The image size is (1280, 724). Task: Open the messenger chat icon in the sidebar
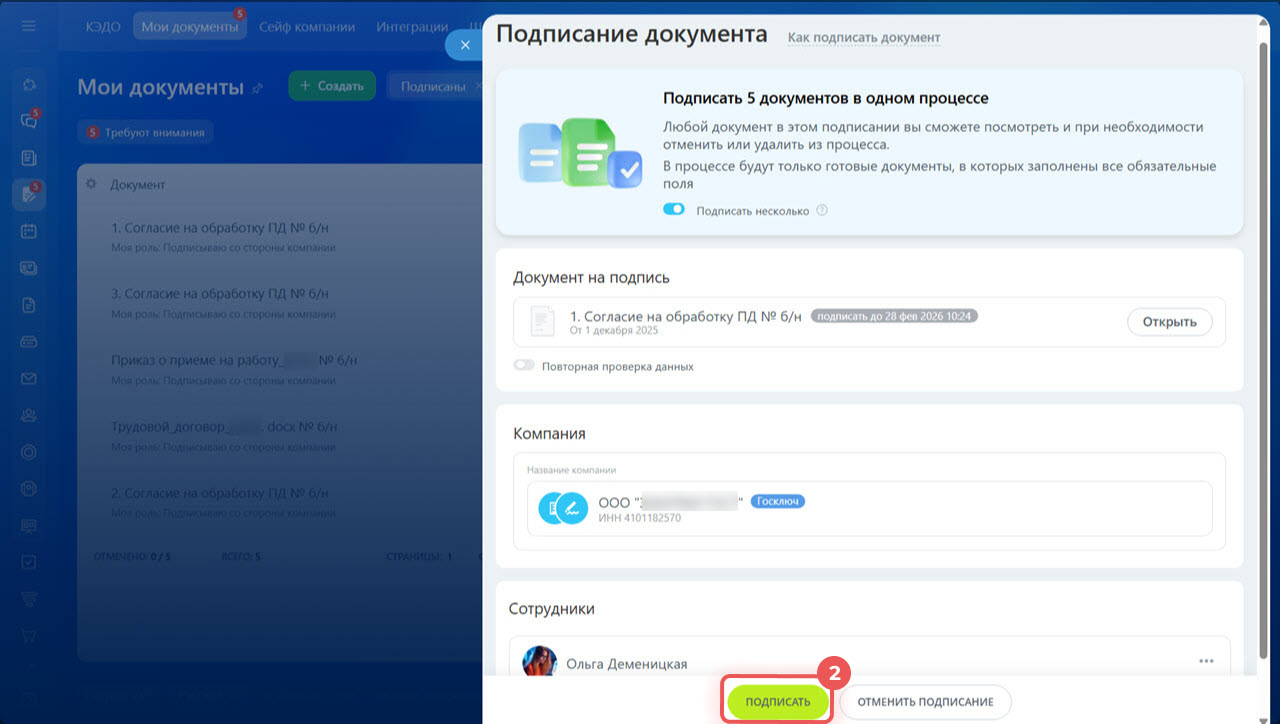(28, 121)
